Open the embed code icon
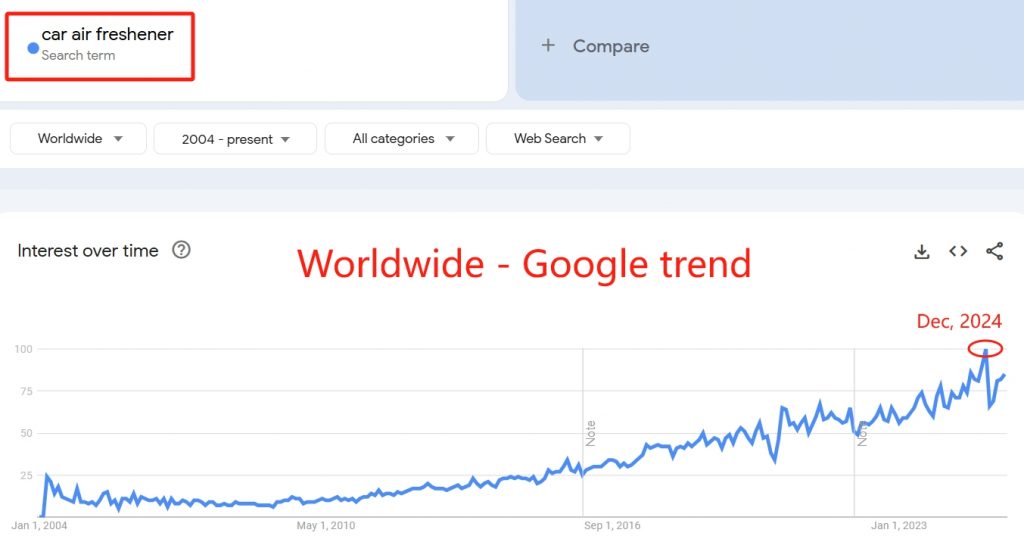Image resolution: width=1024 pixels, height=539 pixels. pos(958,252)
